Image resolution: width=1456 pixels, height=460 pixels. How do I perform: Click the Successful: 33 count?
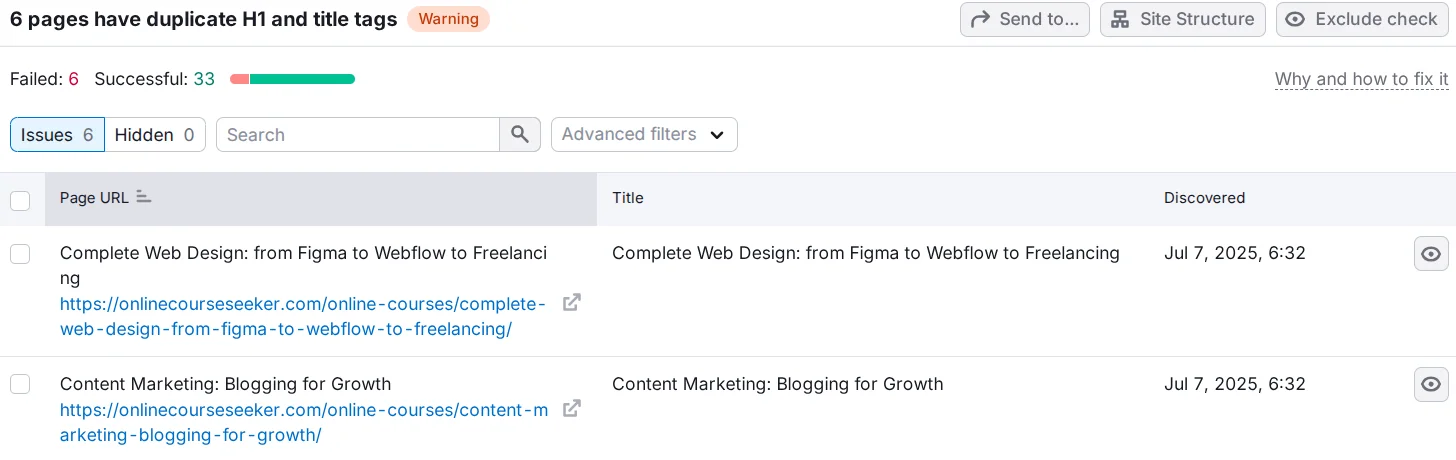tap(154, 79)
